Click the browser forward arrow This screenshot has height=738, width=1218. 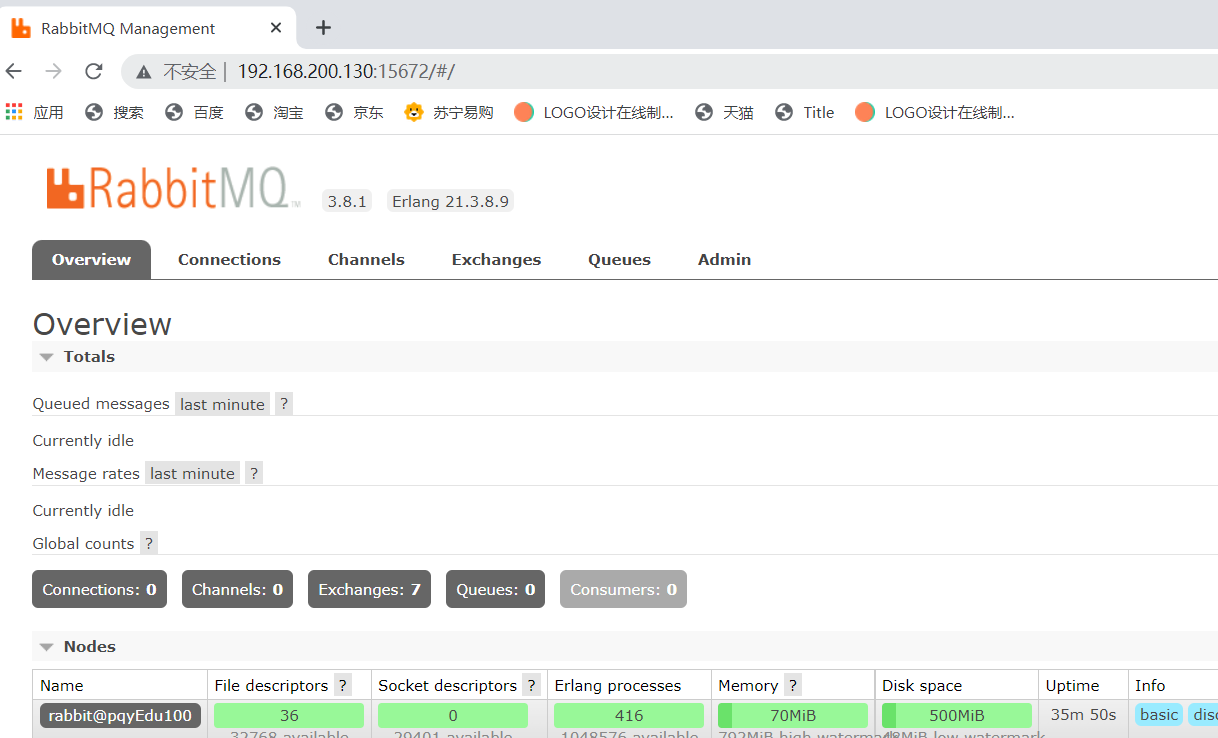click(54, 71)
